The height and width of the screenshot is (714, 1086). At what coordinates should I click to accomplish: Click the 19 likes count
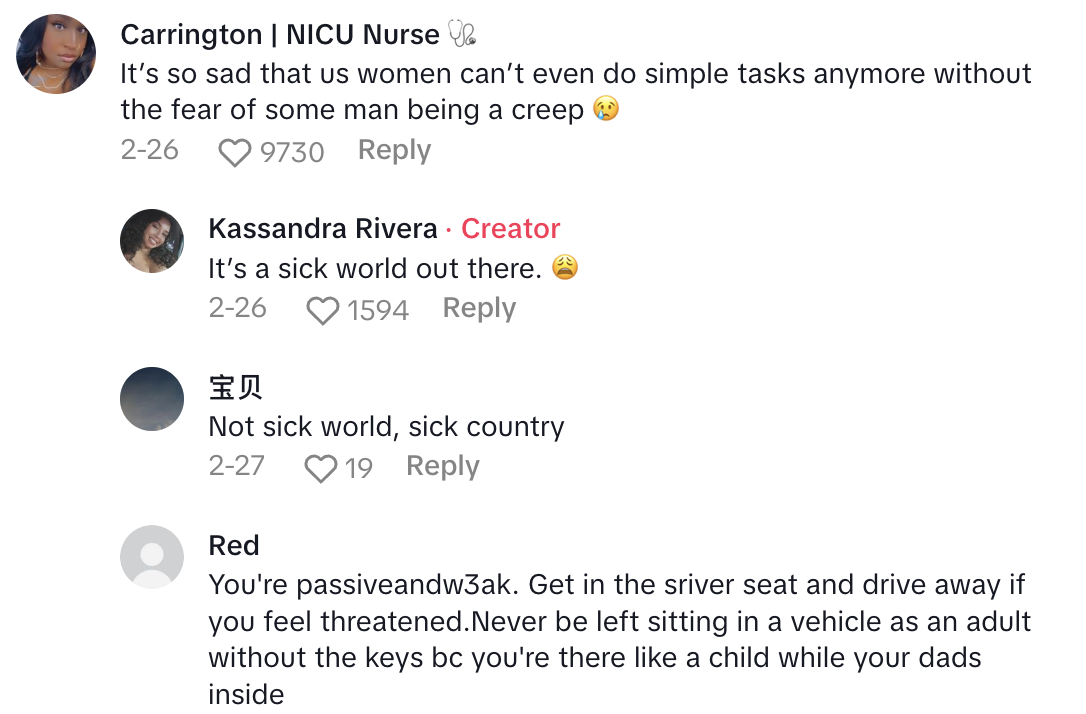point(359,469)
